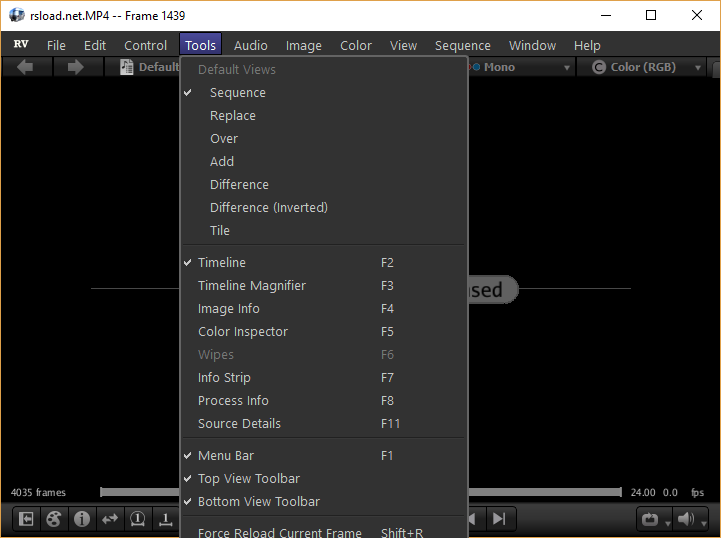Image resolution: width=721 pixels, height=538 pixels.
Task: Open the Edit menu
Action: 95,46
